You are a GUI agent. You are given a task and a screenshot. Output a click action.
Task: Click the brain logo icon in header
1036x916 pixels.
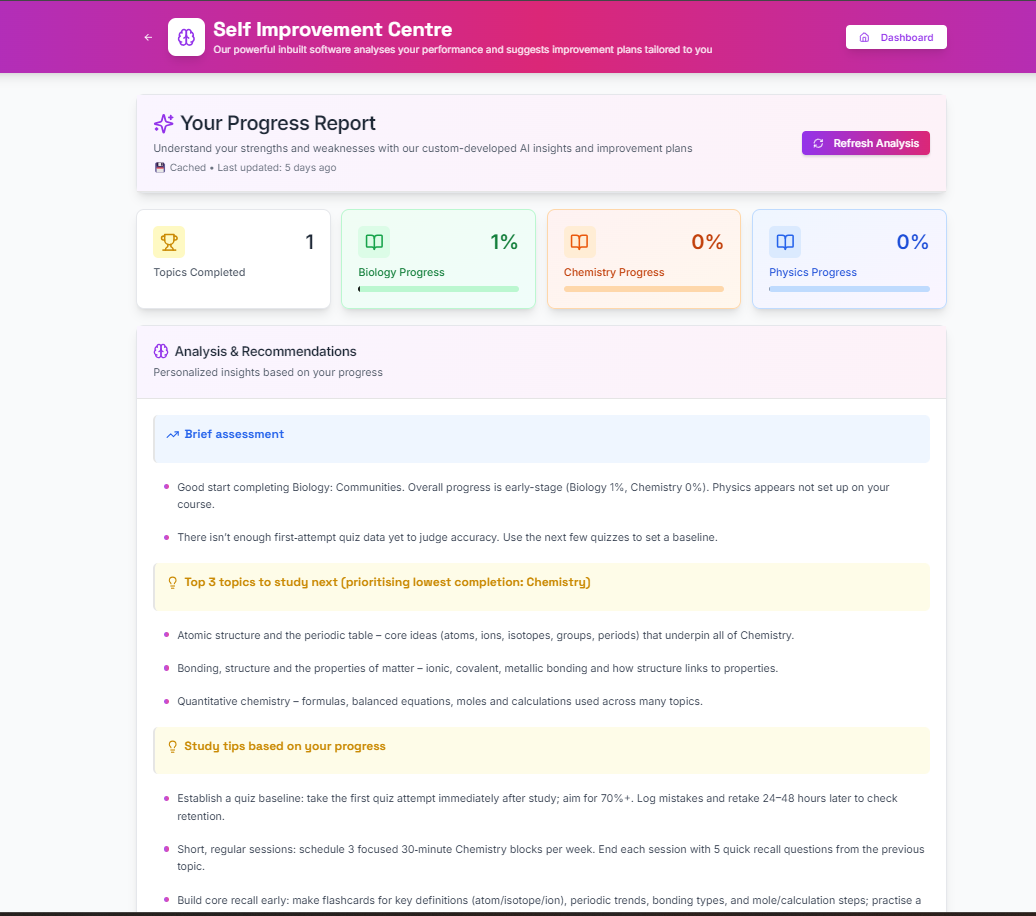186,37
